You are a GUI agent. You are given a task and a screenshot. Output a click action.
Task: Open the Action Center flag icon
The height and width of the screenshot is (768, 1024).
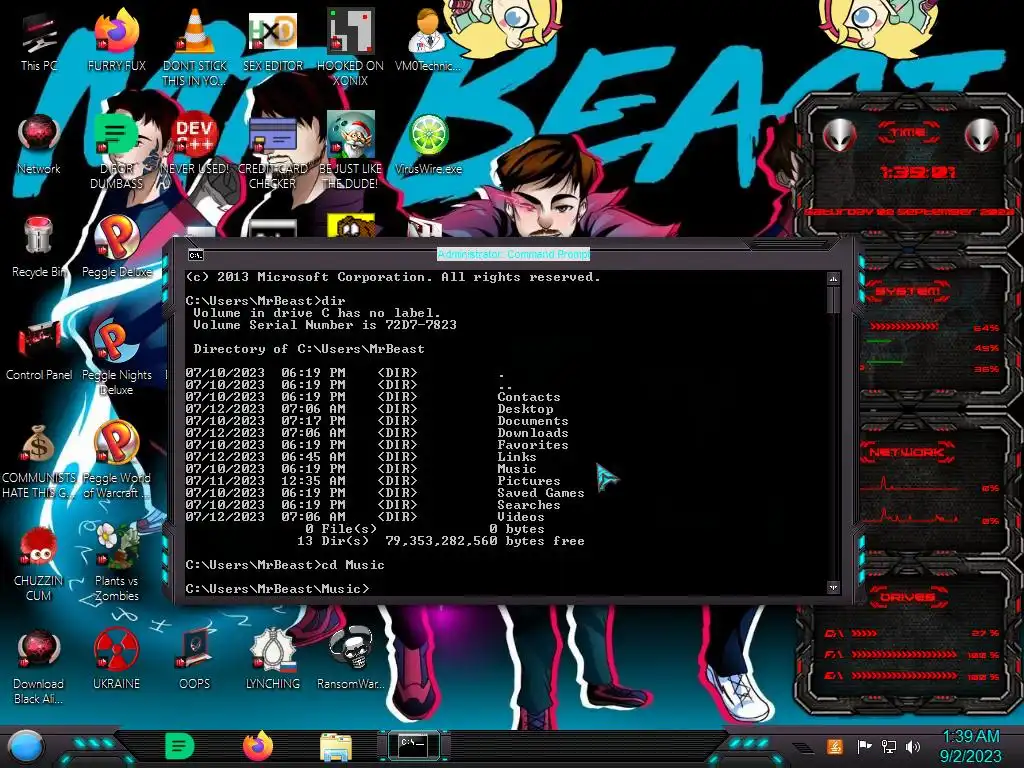[x=864, y=746]
